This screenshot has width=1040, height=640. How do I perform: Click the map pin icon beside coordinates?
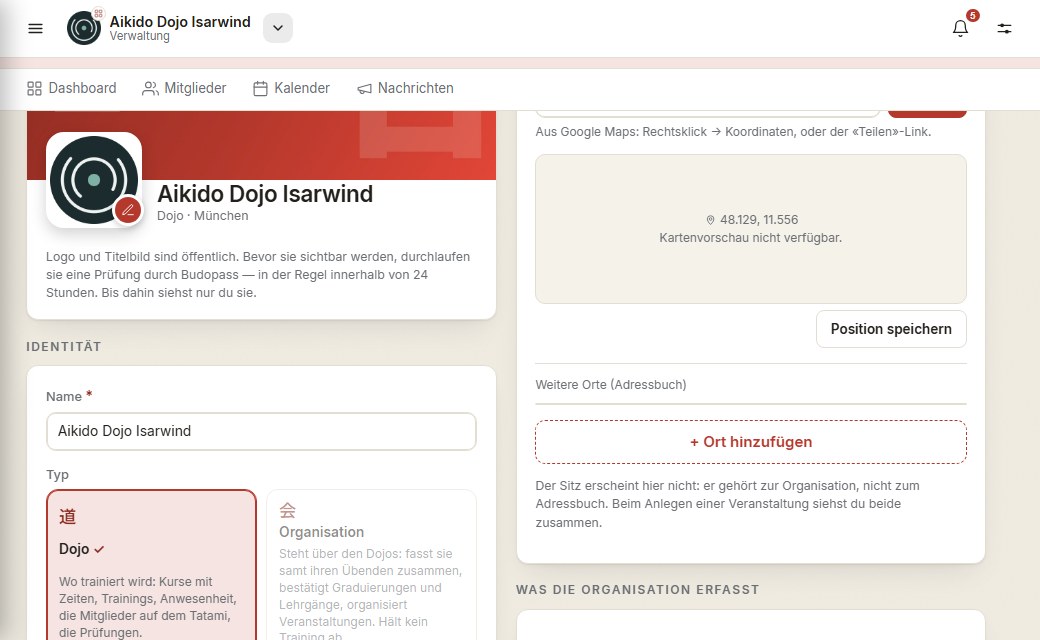[710, 220]
